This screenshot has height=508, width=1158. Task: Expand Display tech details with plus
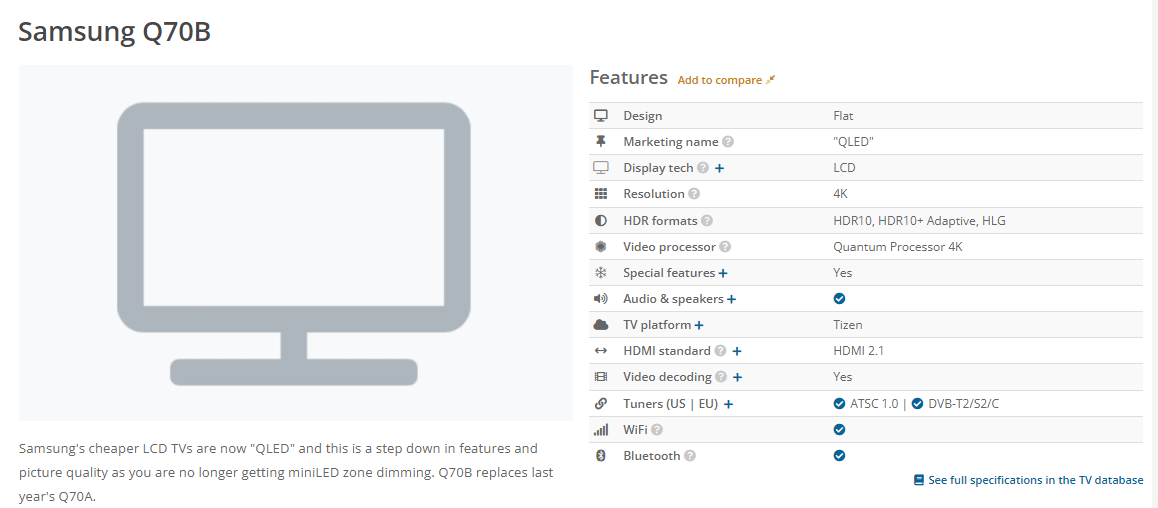tap(719, 168)
